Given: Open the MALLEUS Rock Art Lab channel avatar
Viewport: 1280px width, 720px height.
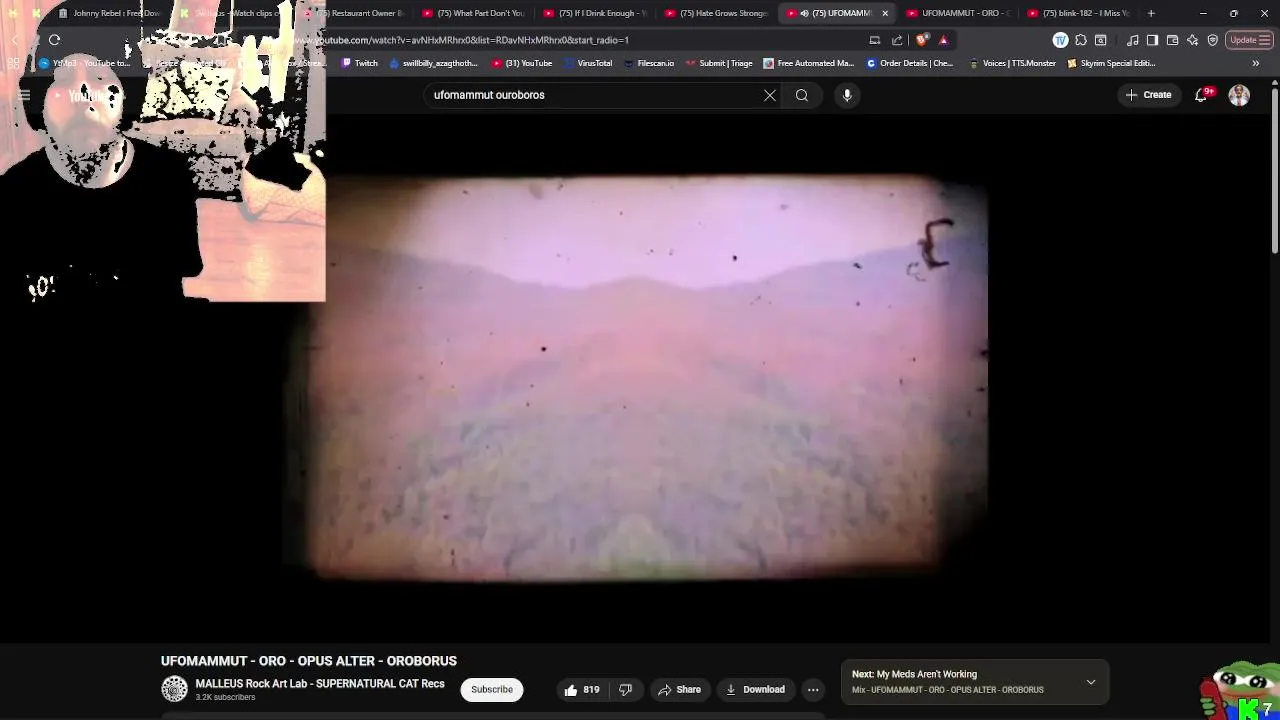Looking at the screenshot, I should click(174, 689).
